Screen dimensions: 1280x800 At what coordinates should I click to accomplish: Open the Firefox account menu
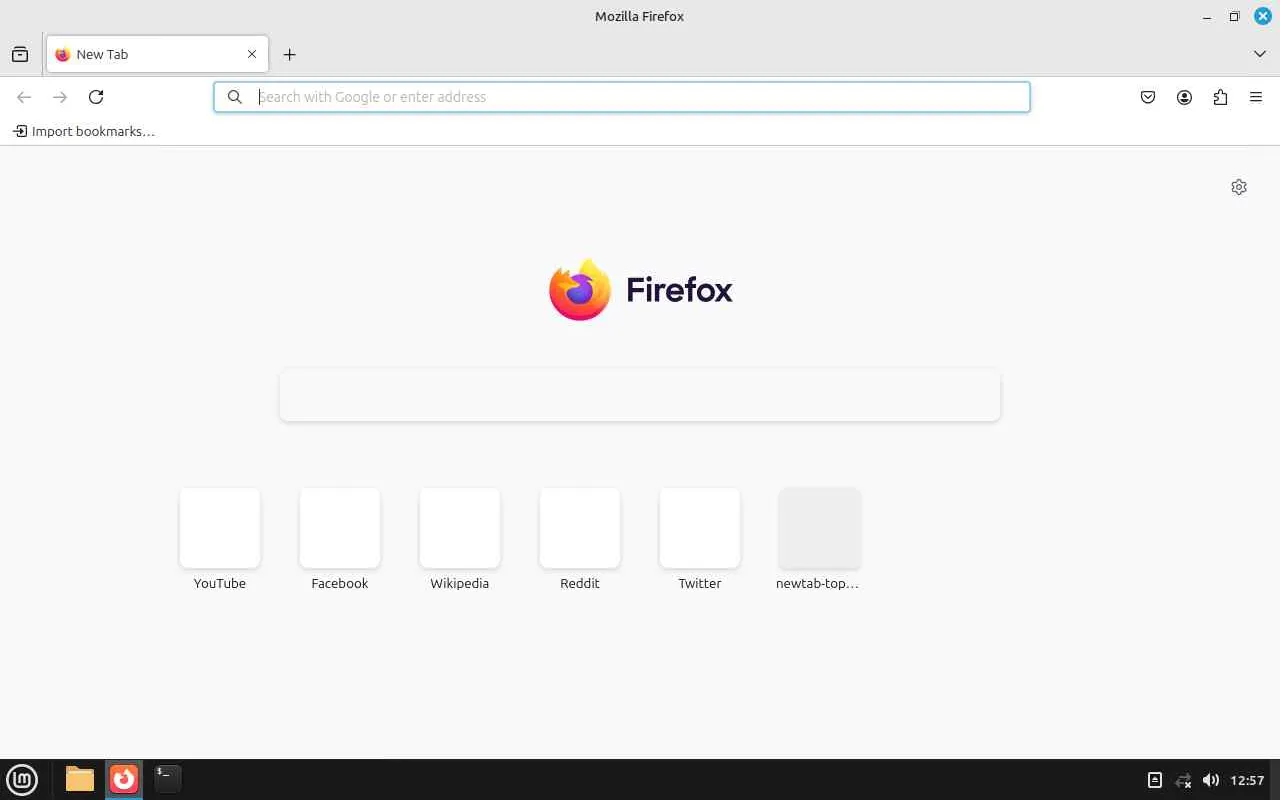pyautogui.click(x=1184, y=97)
